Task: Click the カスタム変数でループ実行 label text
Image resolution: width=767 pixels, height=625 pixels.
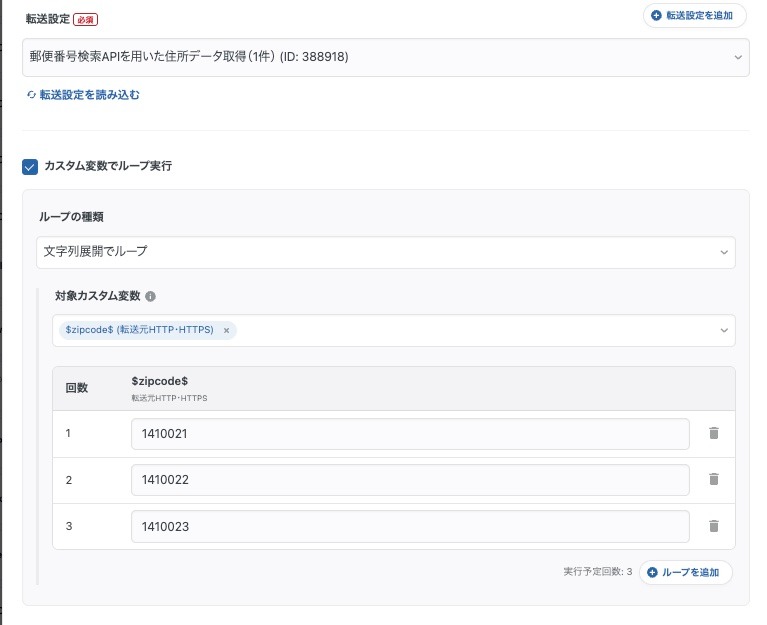Action: click(x=108, y=166)
